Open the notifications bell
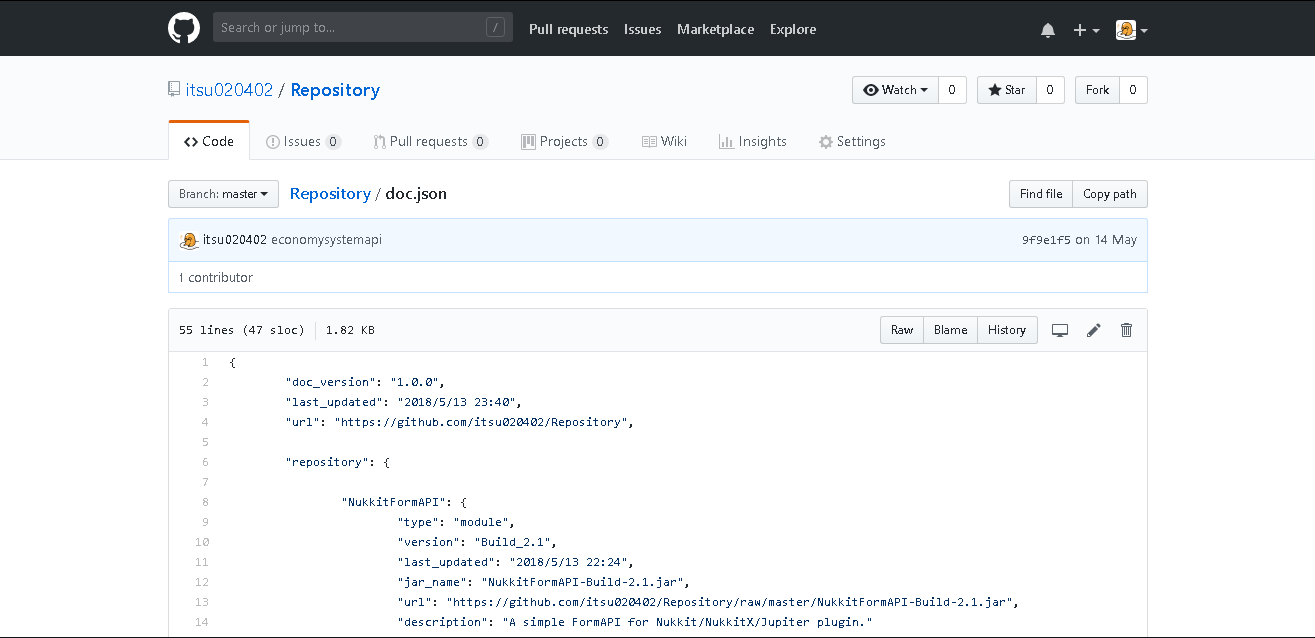The width and height of the screenshot is (1315, 638). [x=1048, y=30]
